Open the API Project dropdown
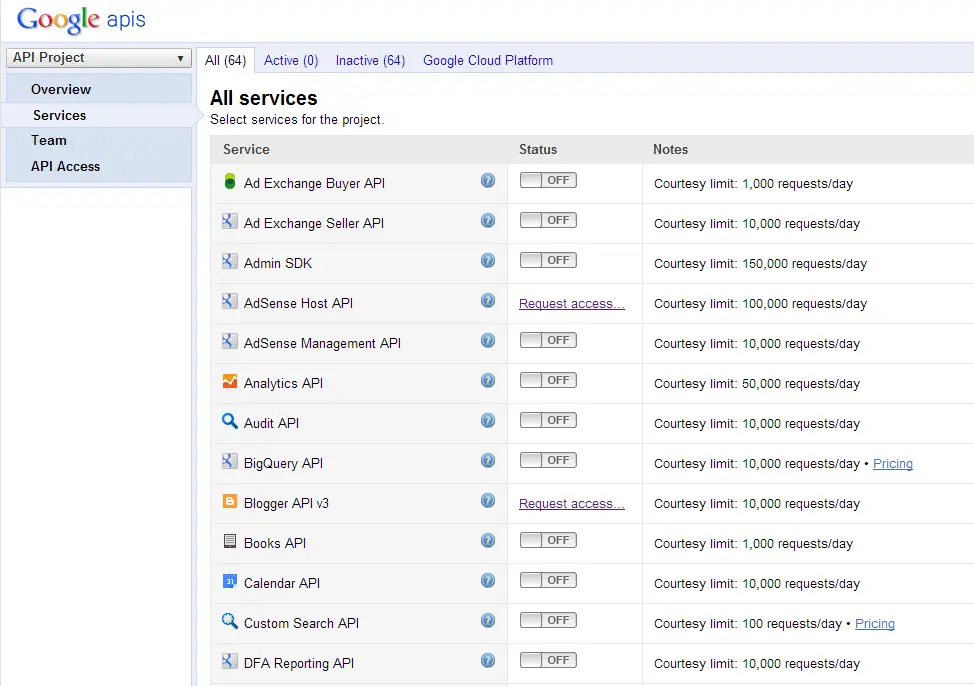Image resolution: width=974 pixels, height=686 pixels. pyautogui.click(x=98, y=58)
